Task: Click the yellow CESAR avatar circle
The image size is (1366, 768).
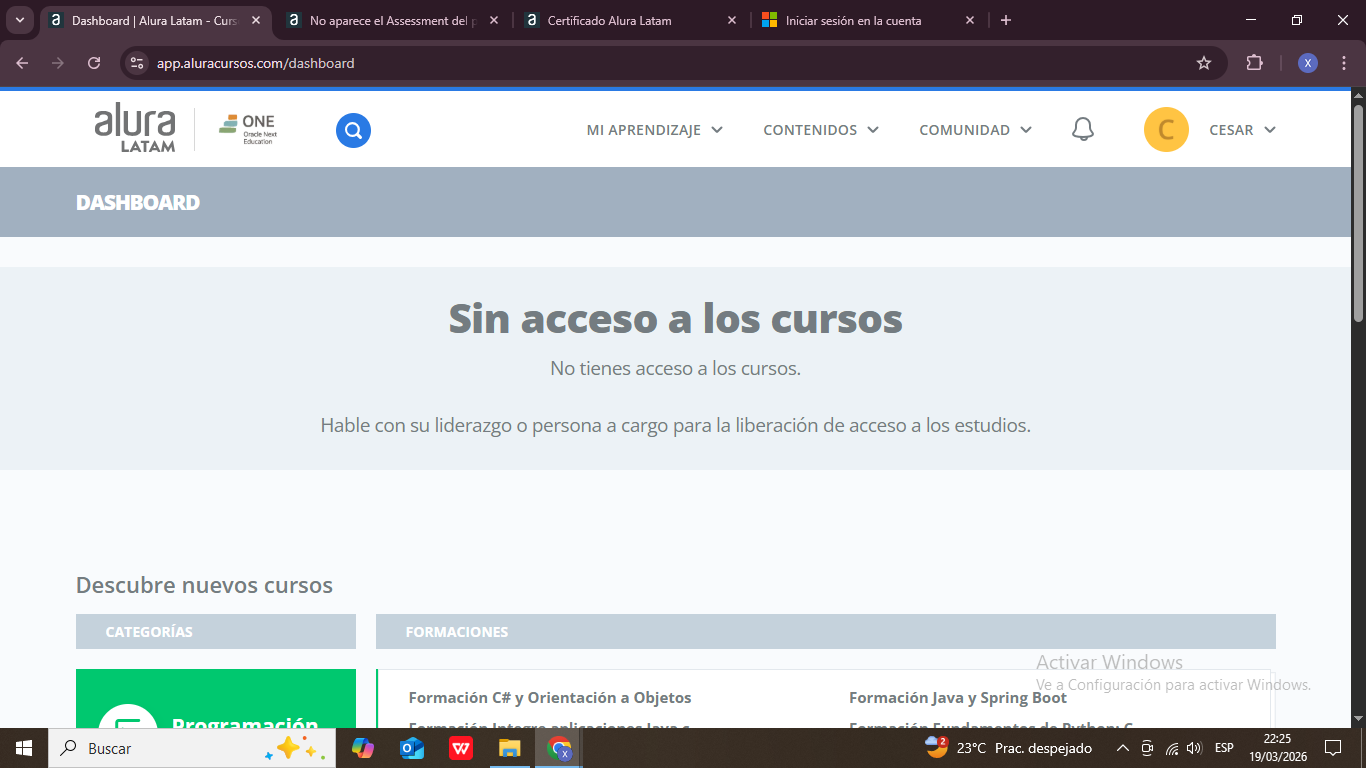Action: [x=1166, y=129]
